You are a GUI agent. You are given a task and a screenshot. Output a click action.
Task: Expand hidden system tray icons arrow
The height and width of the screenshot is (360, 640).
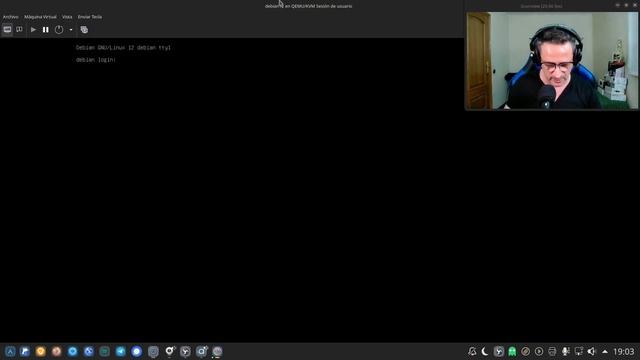(605, 351)
